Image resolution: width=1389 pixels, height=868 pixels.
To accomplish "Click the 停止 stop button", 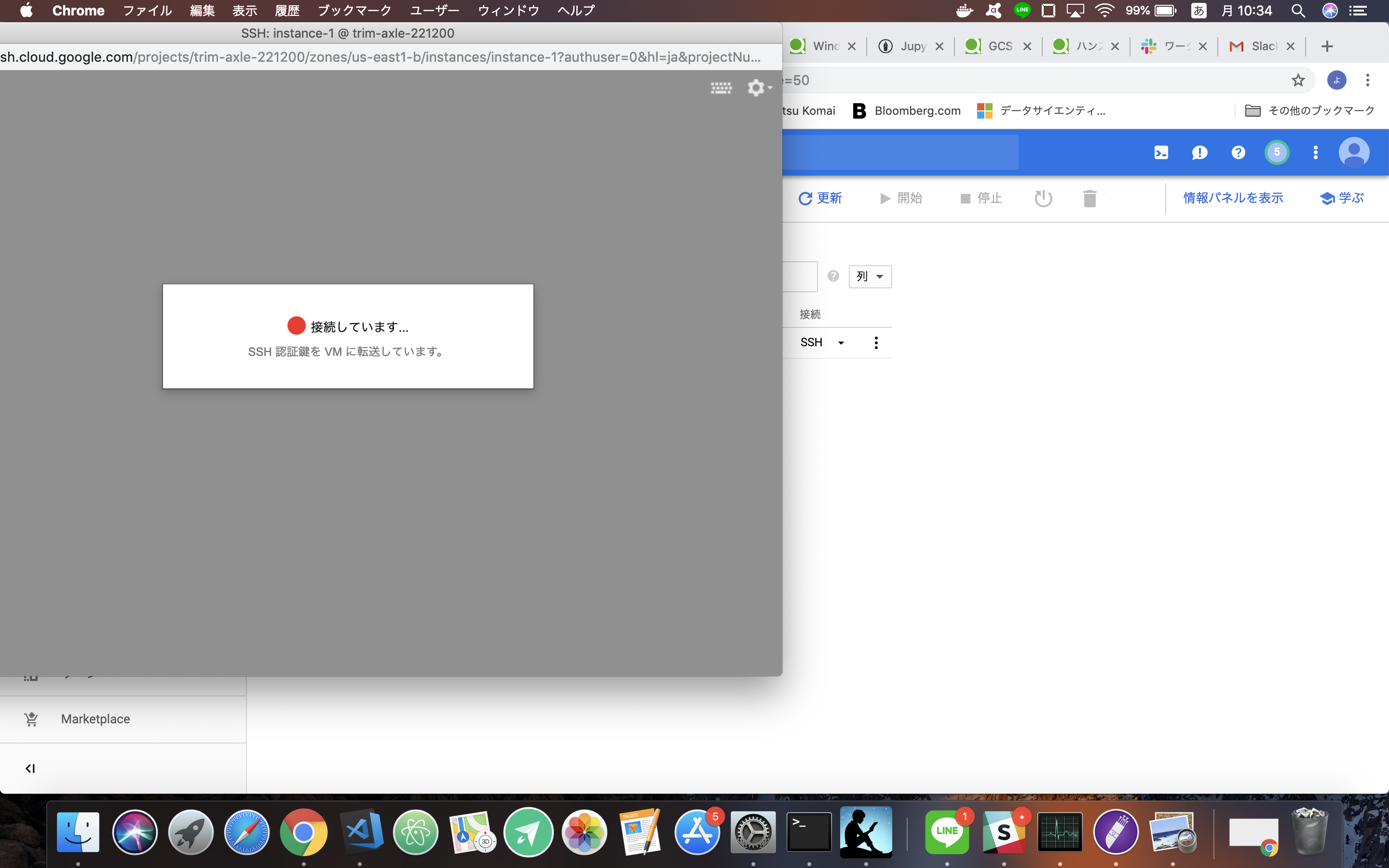I will [x=981, y=198].
